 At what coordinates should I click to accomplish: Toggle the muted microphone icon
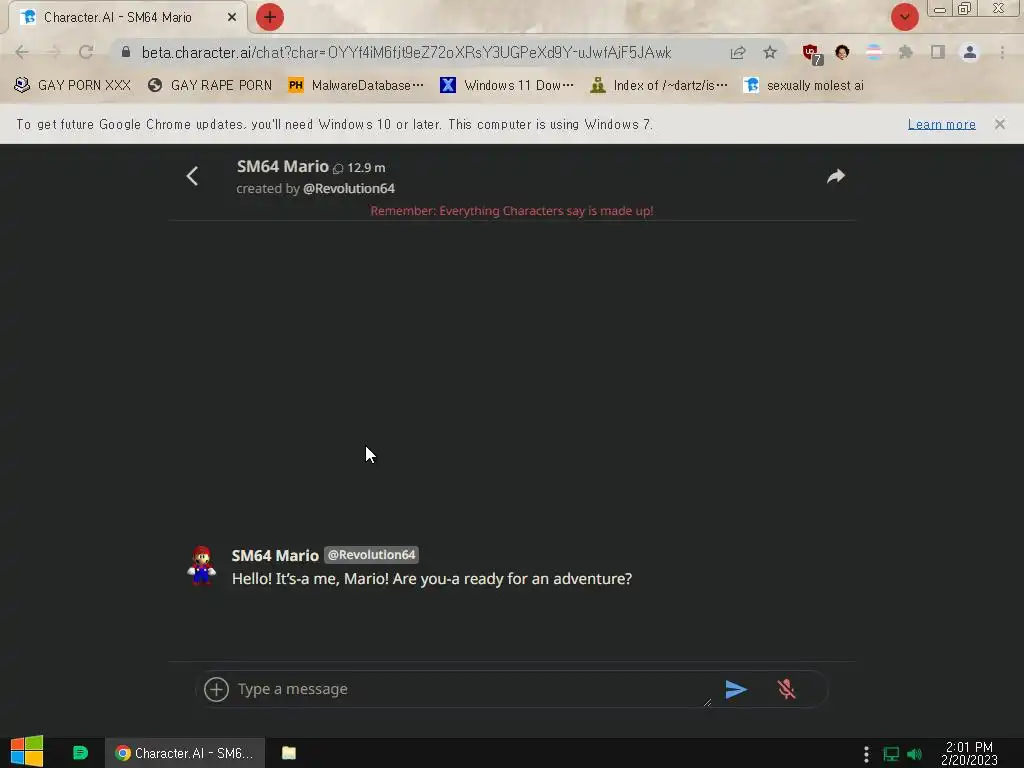pyautogui.click(x=786, y=689)
